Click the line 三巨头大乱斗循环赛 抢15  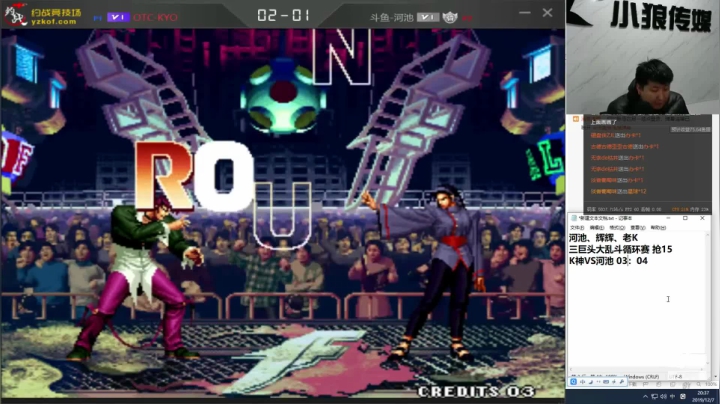620,249
